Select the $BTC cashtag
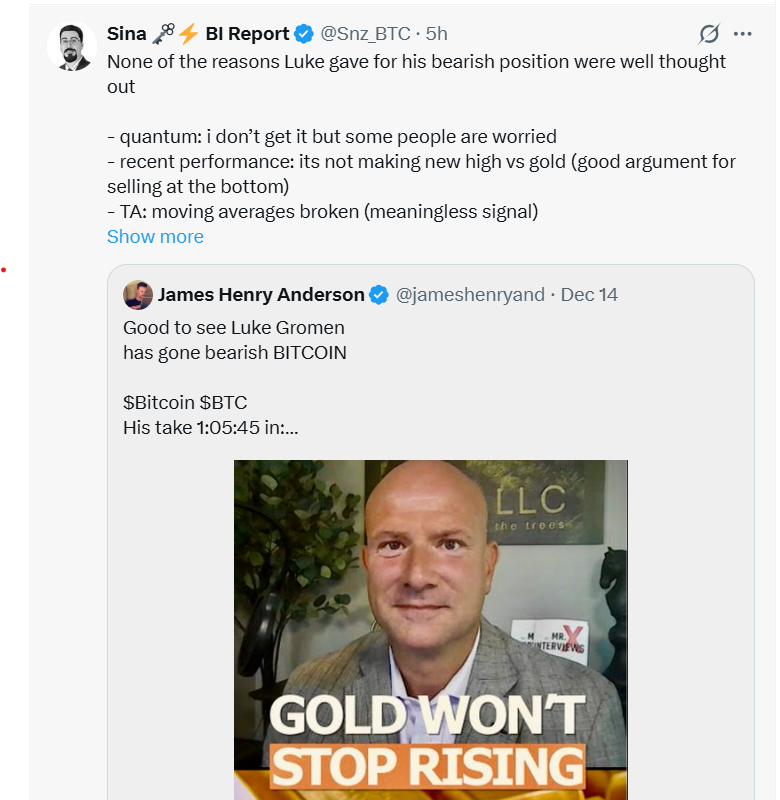The width and height of the screenshot is (780, 800). (223, 403)
